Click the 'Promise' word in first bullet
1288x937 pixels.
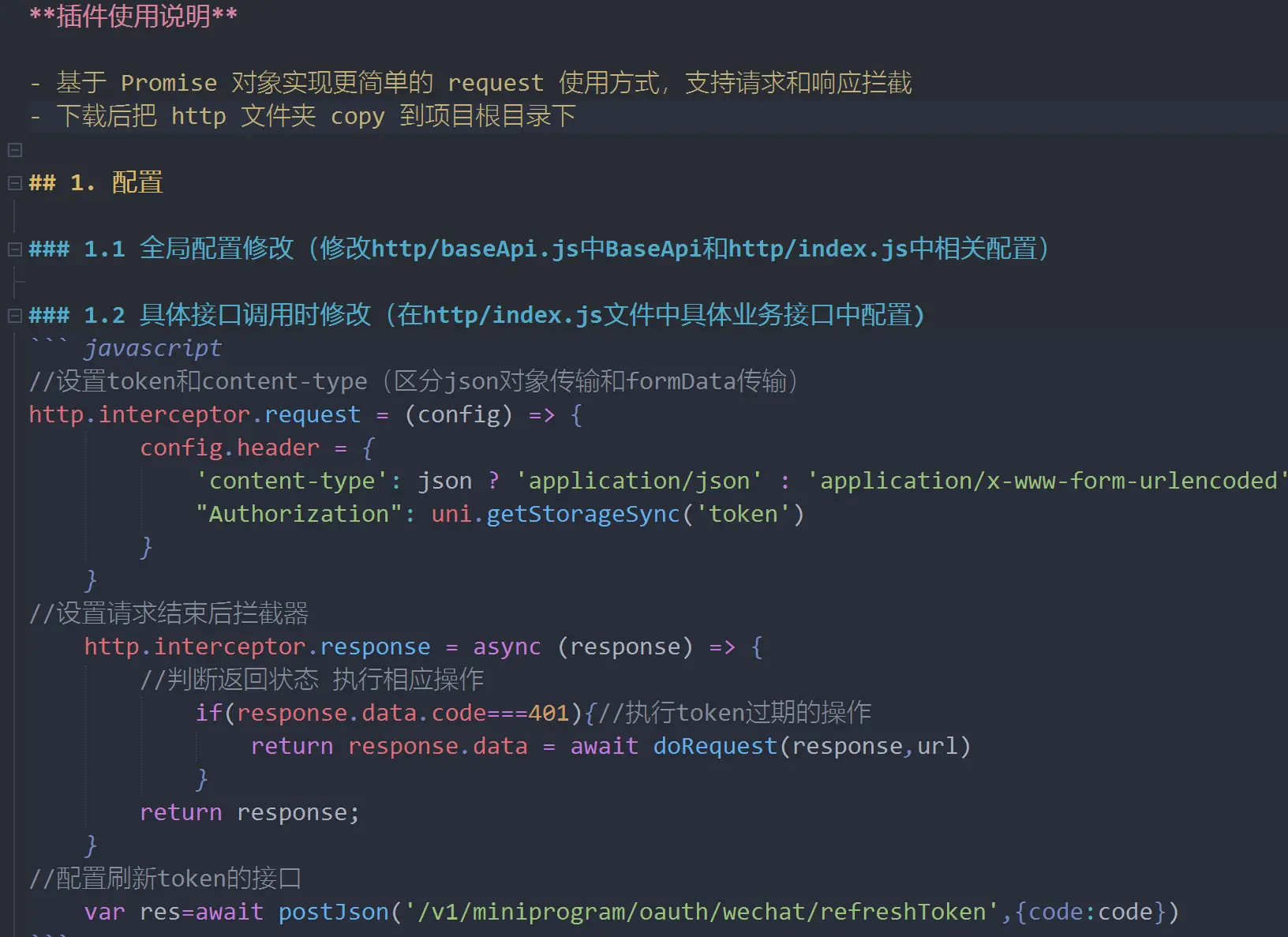169,82
